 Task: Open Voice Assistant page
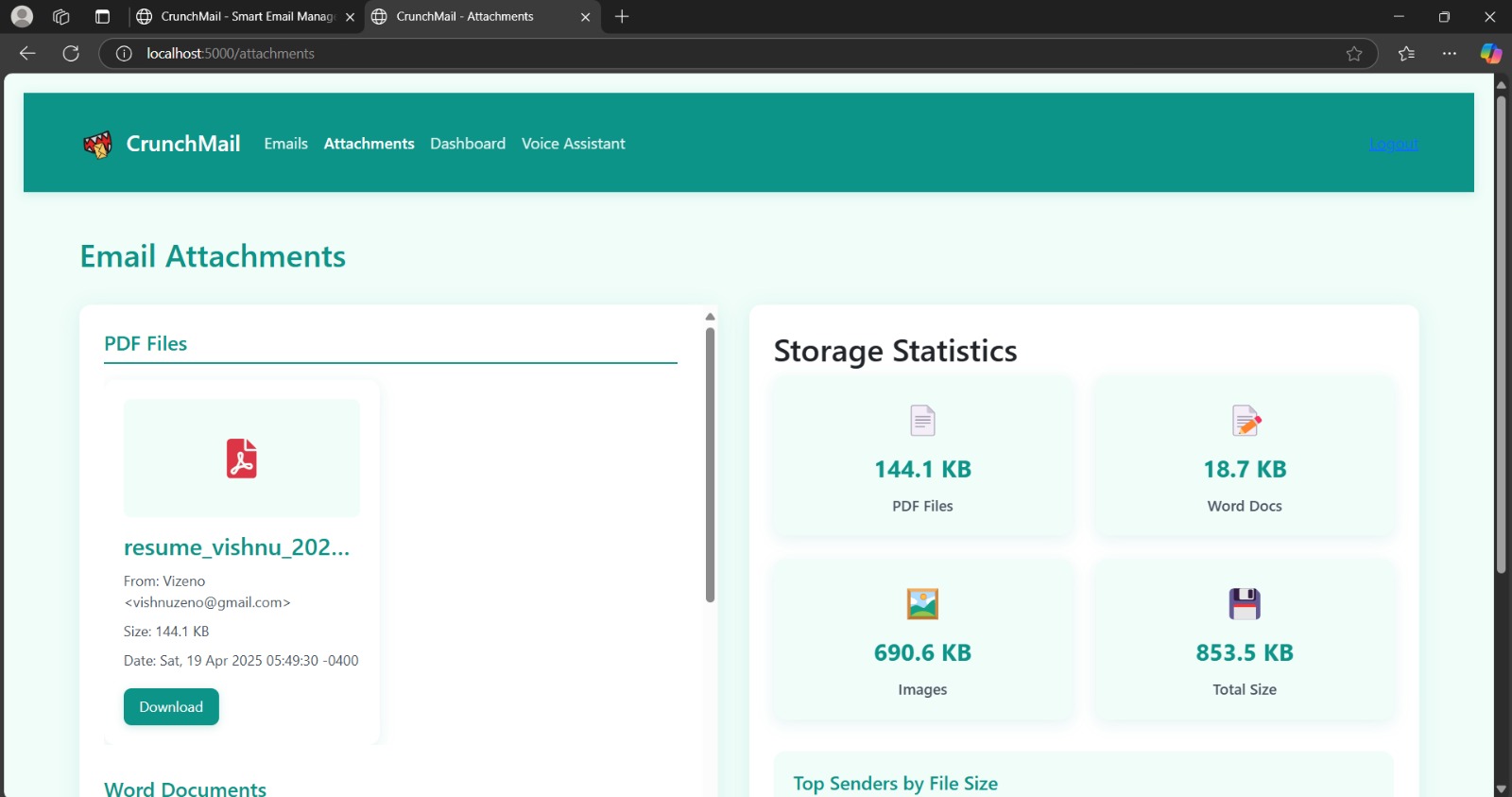coord(574,144)
